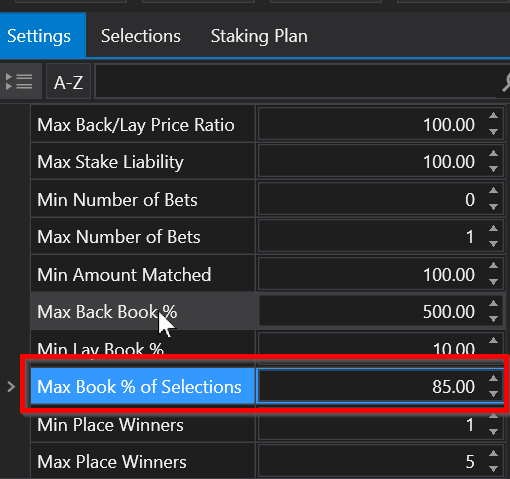
Task: Increase Max Back/Lay Price Ratio with up arrow
Action: coord(493,116)
